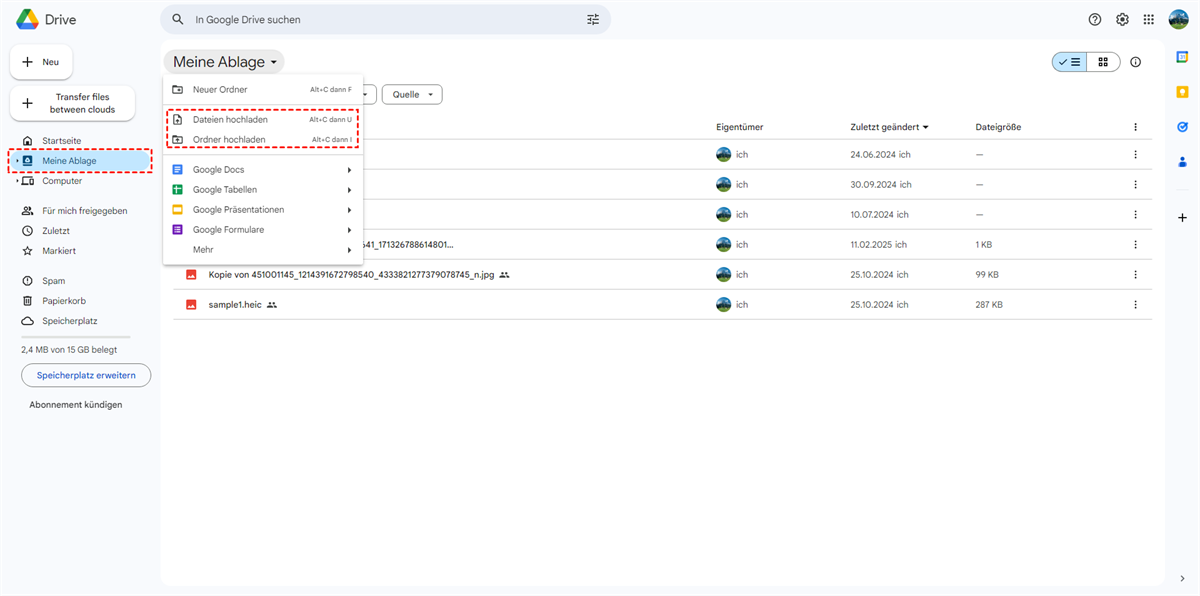Click Speicherplatz erweitern button
The height and width of the screenshot is (596, 1200).
coord(86,375)
